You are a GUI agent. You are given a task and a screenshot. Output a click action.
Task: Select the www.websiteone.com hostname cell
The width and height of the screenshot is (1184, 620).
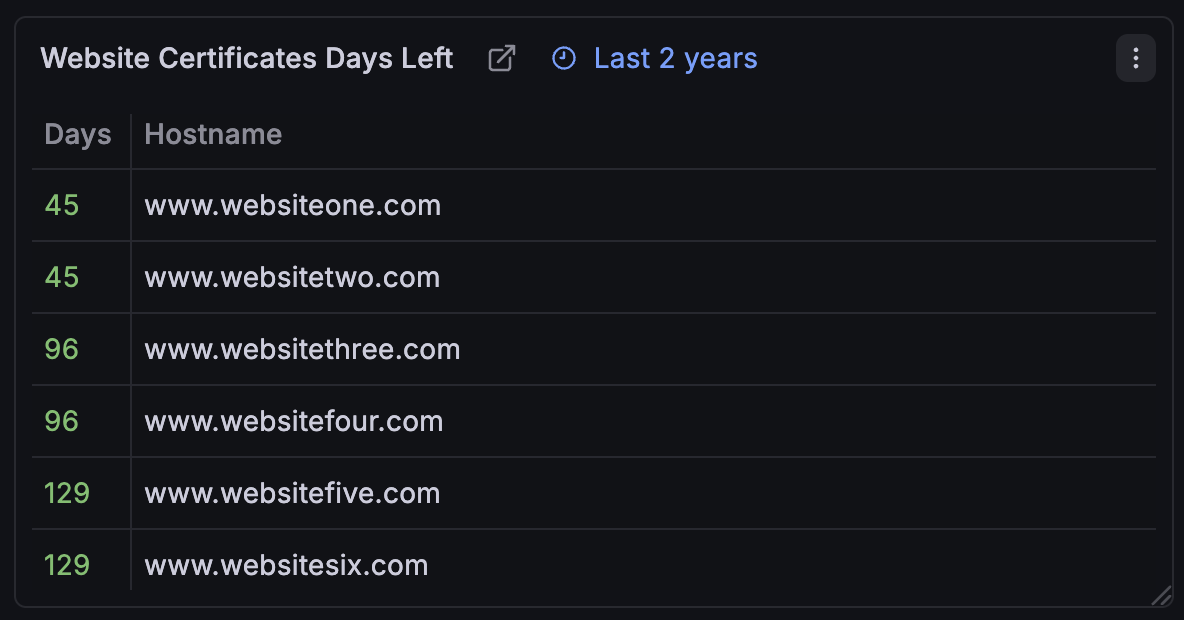click(293, 205)
